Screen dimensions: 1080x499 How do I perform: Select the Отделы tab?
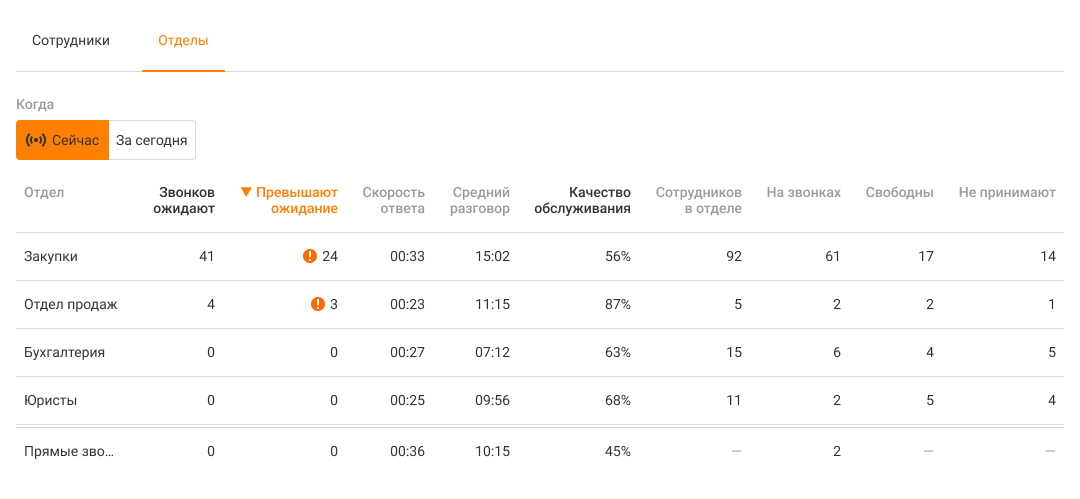click(183, 41)
